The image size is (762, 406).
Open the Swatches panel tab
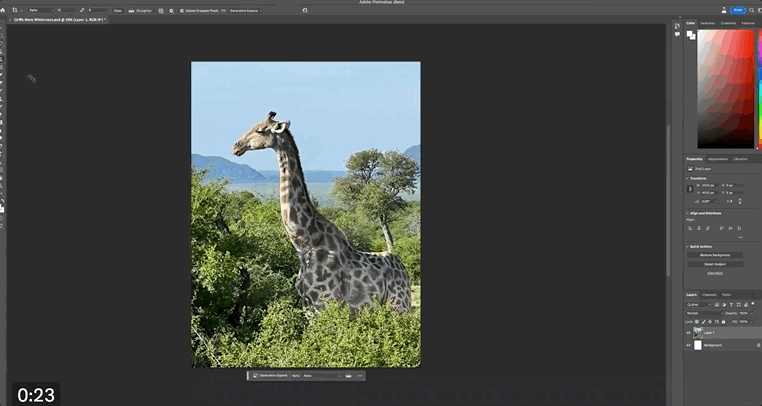(707, 22)
